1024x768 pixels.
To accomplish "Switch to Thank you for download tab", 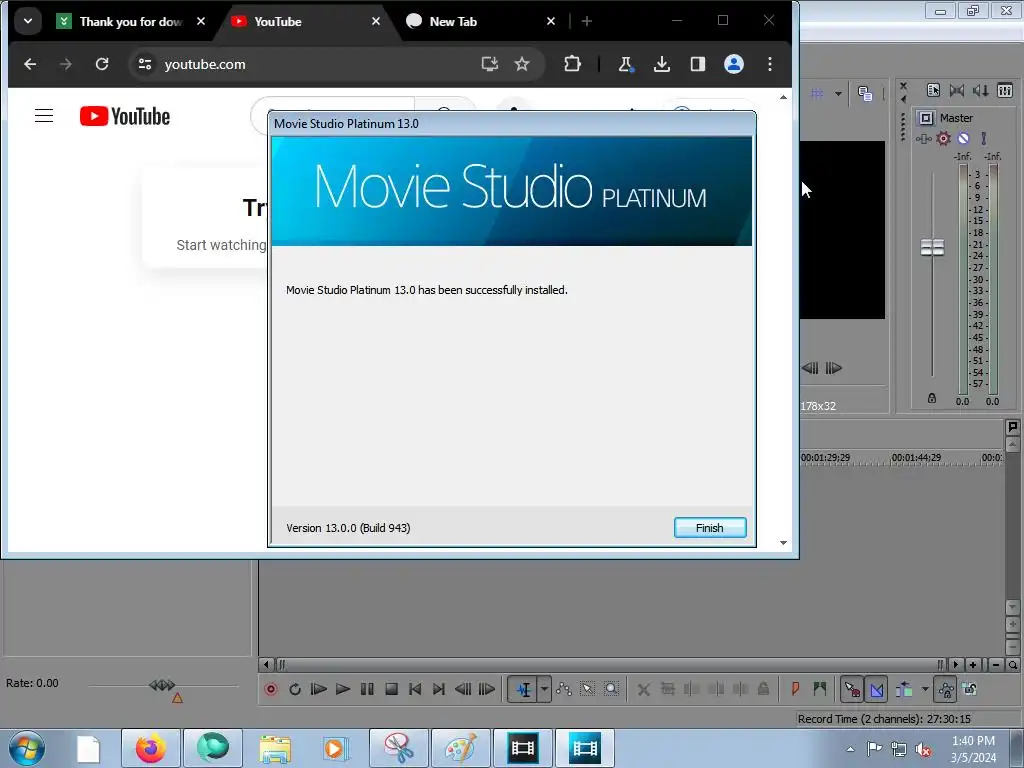I will (130, 22).
